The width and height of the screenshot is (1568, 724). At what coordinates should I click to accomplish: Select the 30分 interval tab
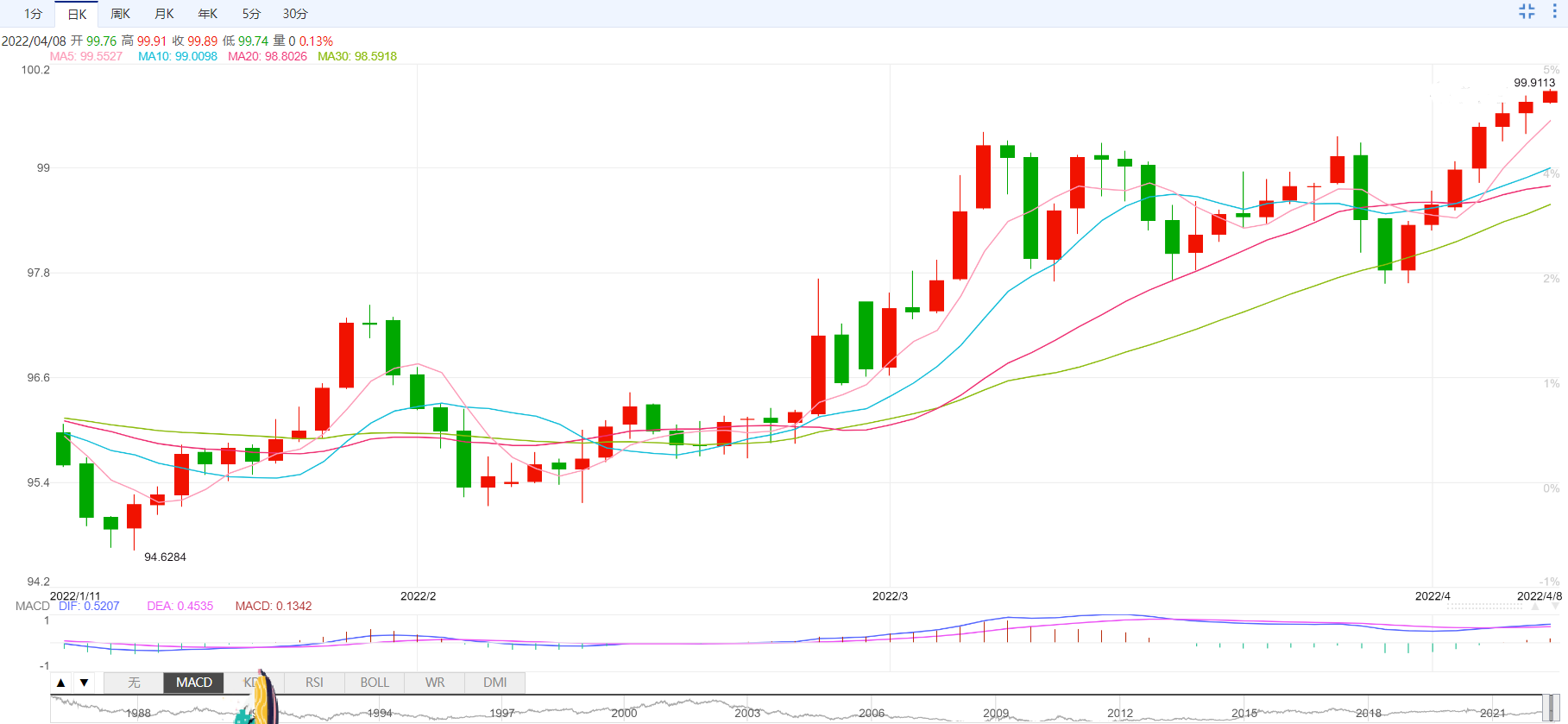[x=295, y=14]
